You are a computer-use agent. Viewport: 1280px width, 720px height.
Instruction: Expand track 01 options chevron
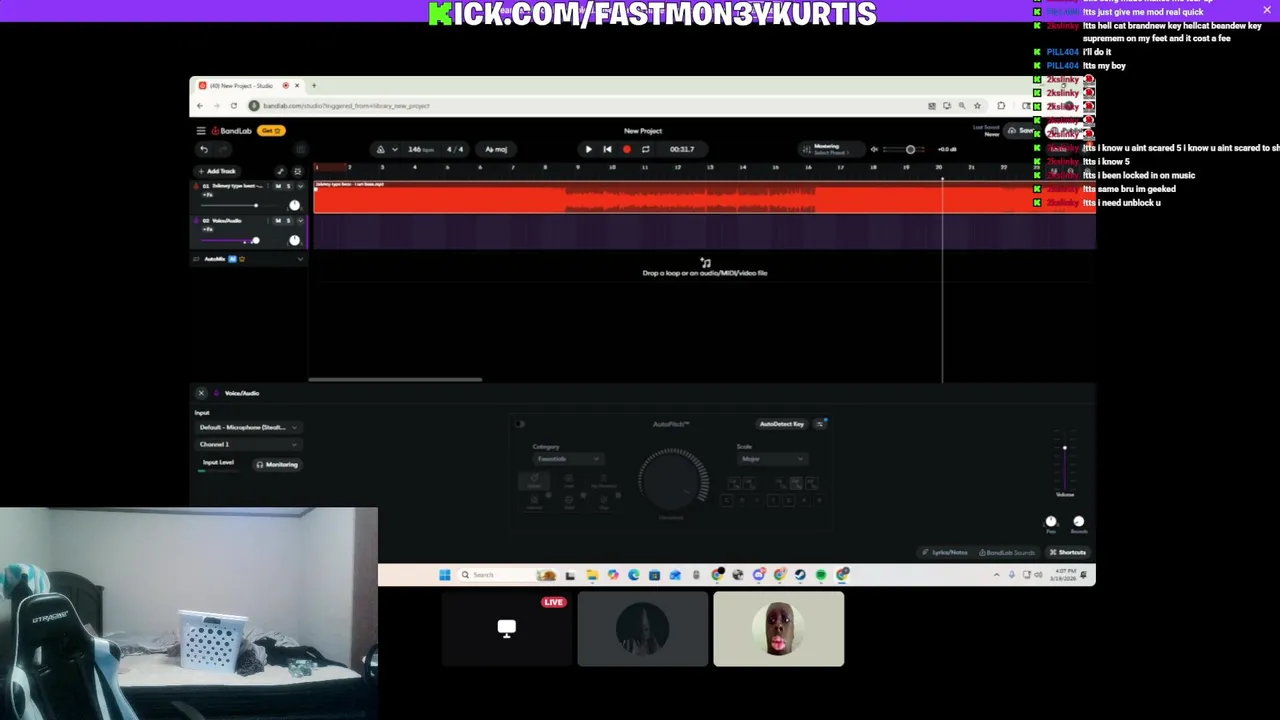pos(300,186)
